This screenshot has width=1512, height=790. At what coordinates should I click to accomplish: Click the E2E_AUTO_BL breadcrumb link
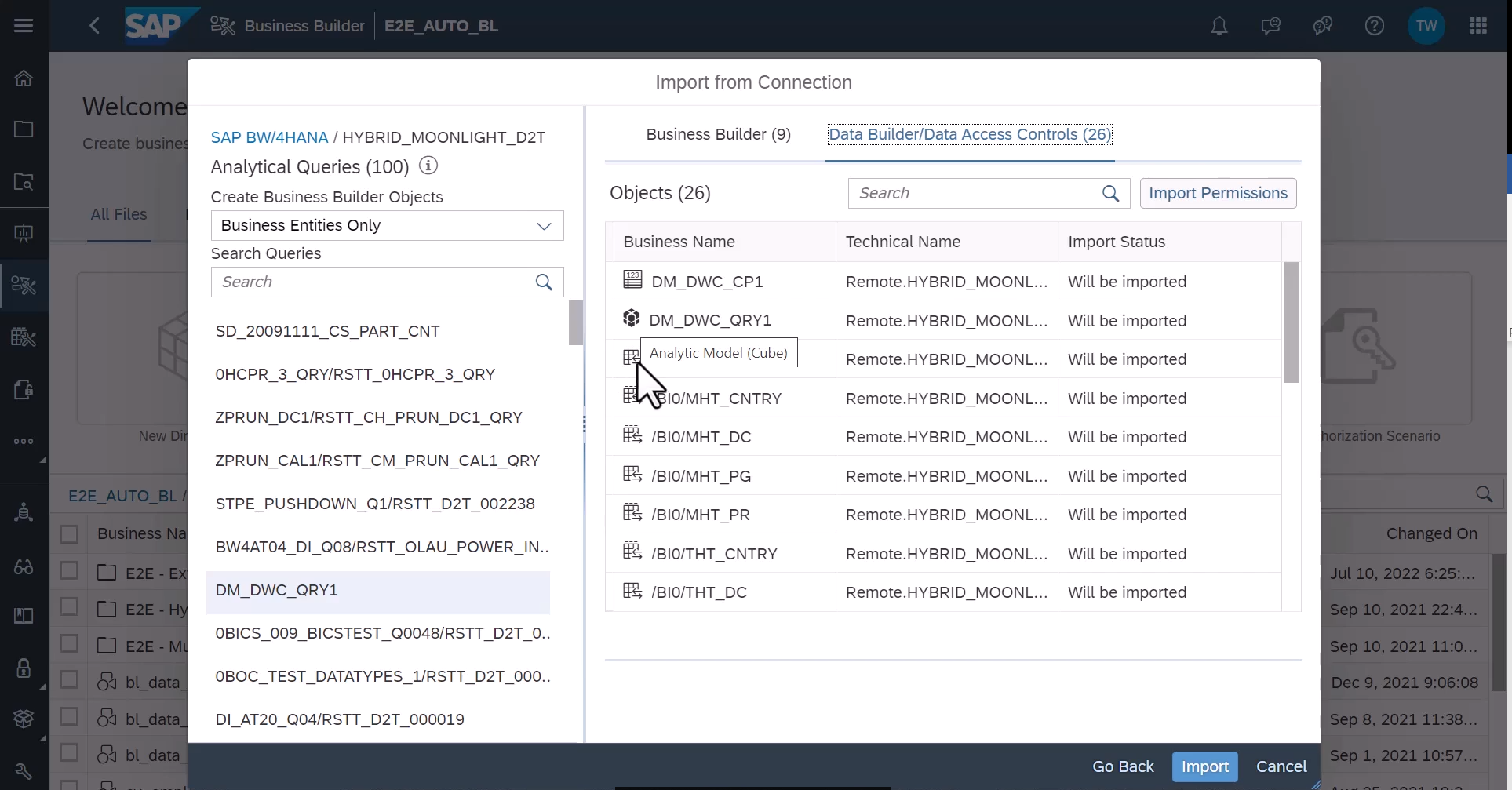[122, 496]
